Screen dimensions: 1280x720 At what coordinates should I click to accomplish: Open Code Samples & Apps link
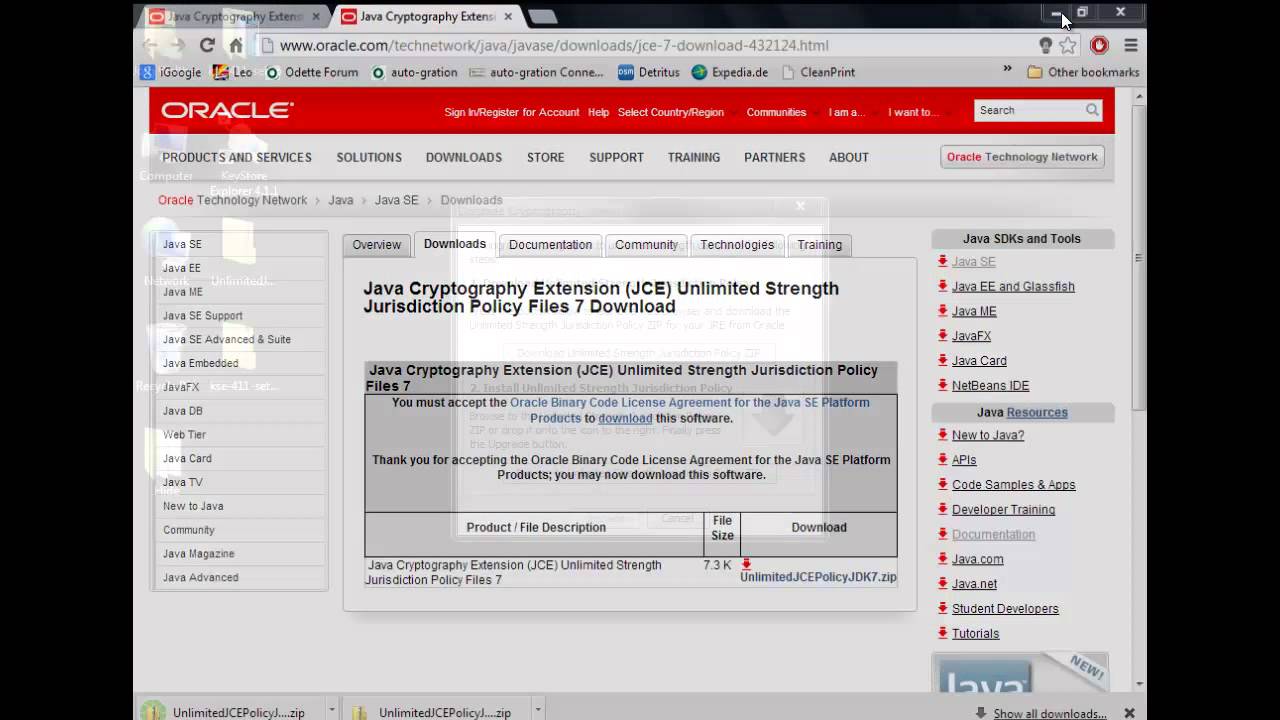[x=1013, y=484]
